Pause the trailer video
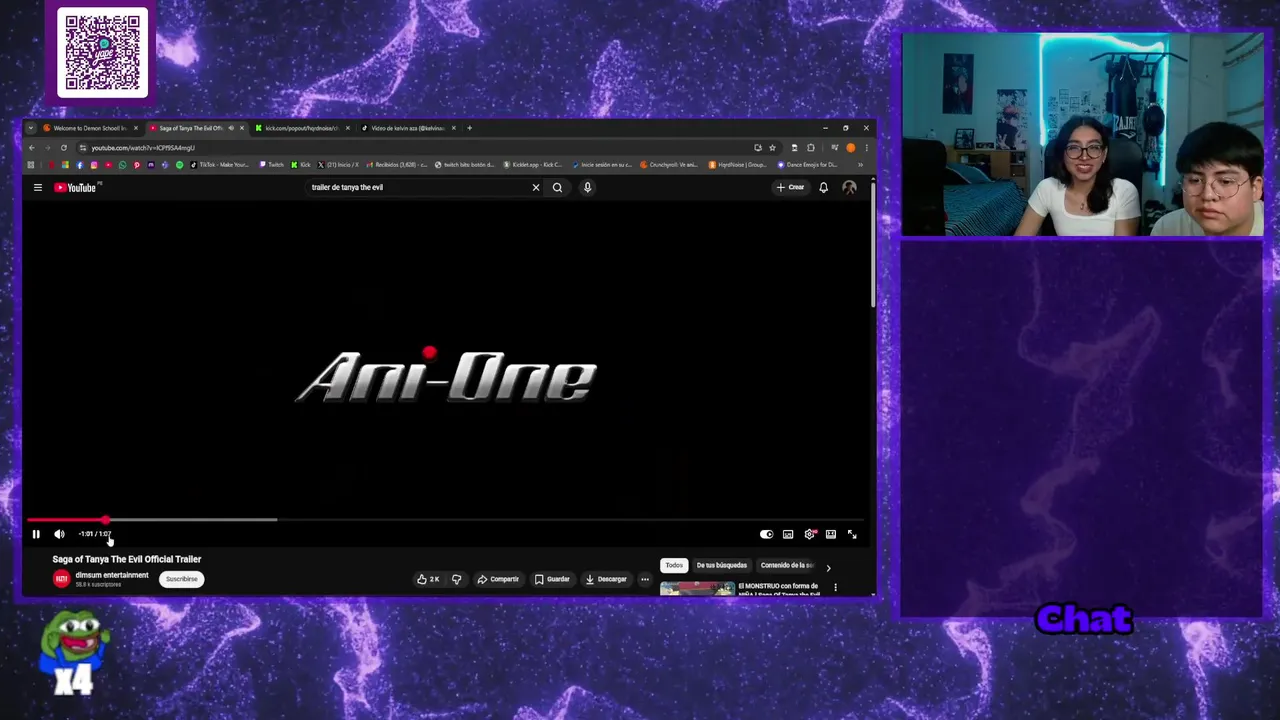 pos(36,534)
